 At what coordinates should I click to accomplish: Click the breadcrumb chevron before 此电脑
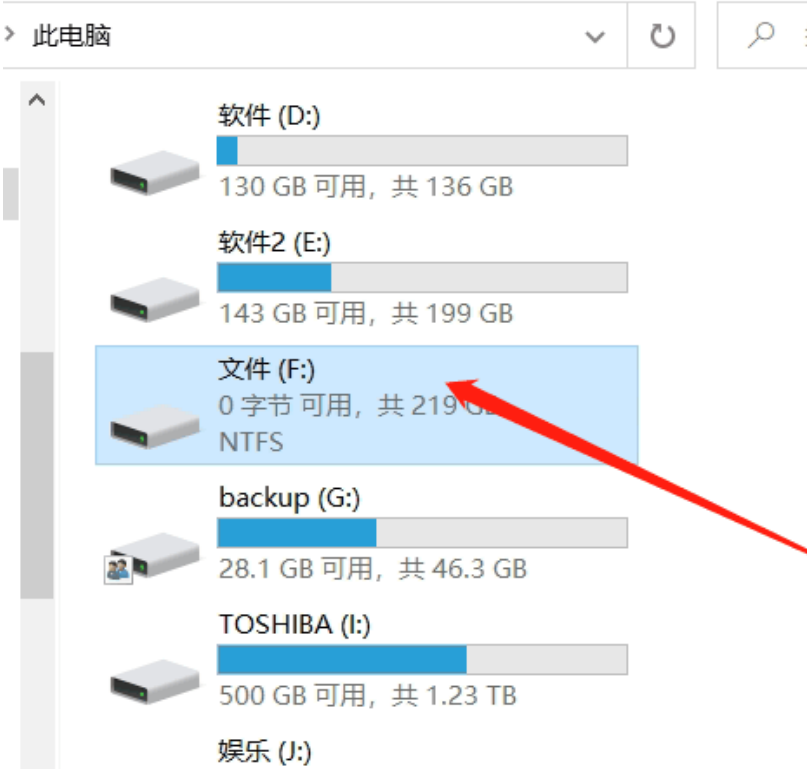[9, 35]
